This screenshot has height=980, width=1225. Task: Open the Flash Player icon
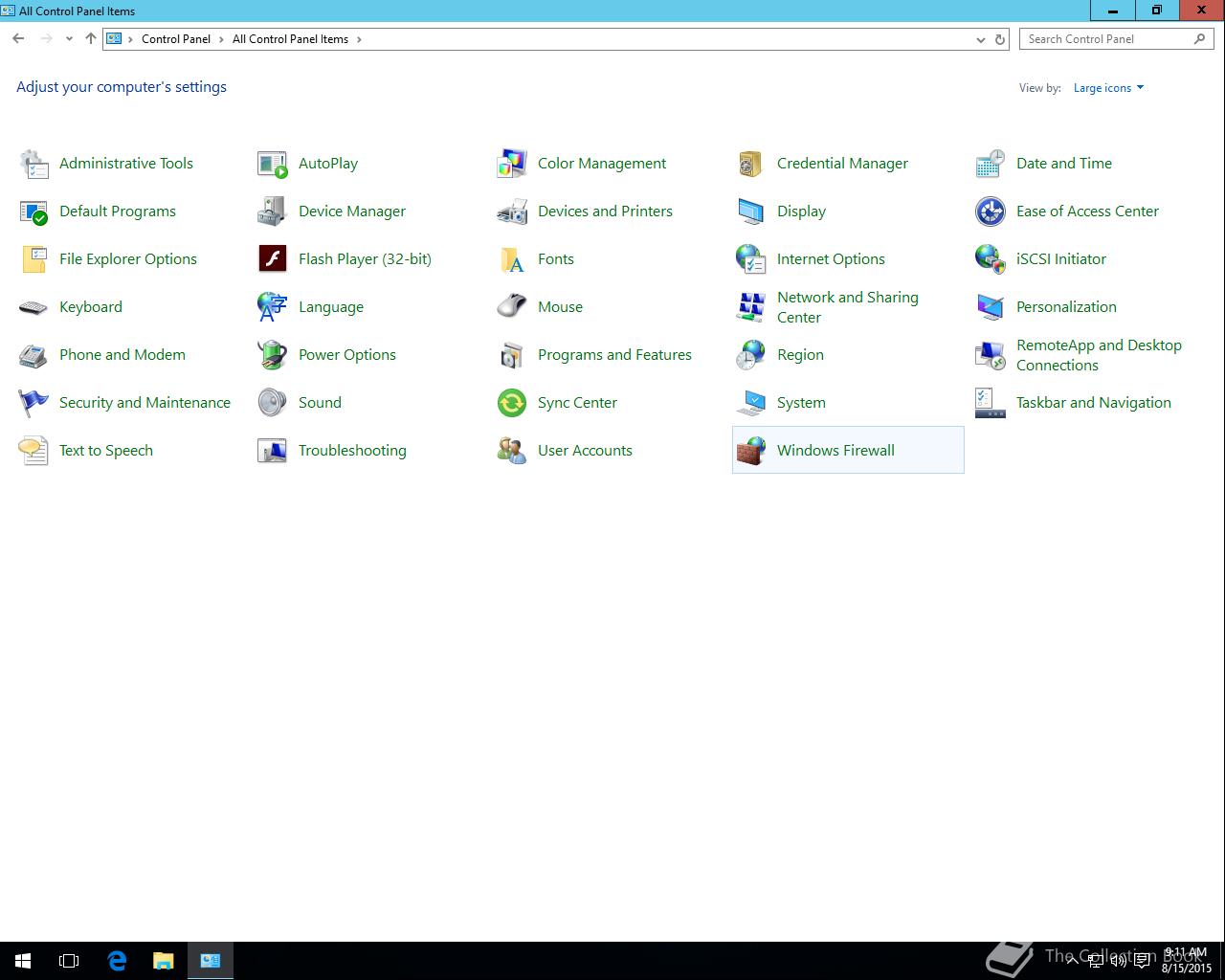point(273,259)
